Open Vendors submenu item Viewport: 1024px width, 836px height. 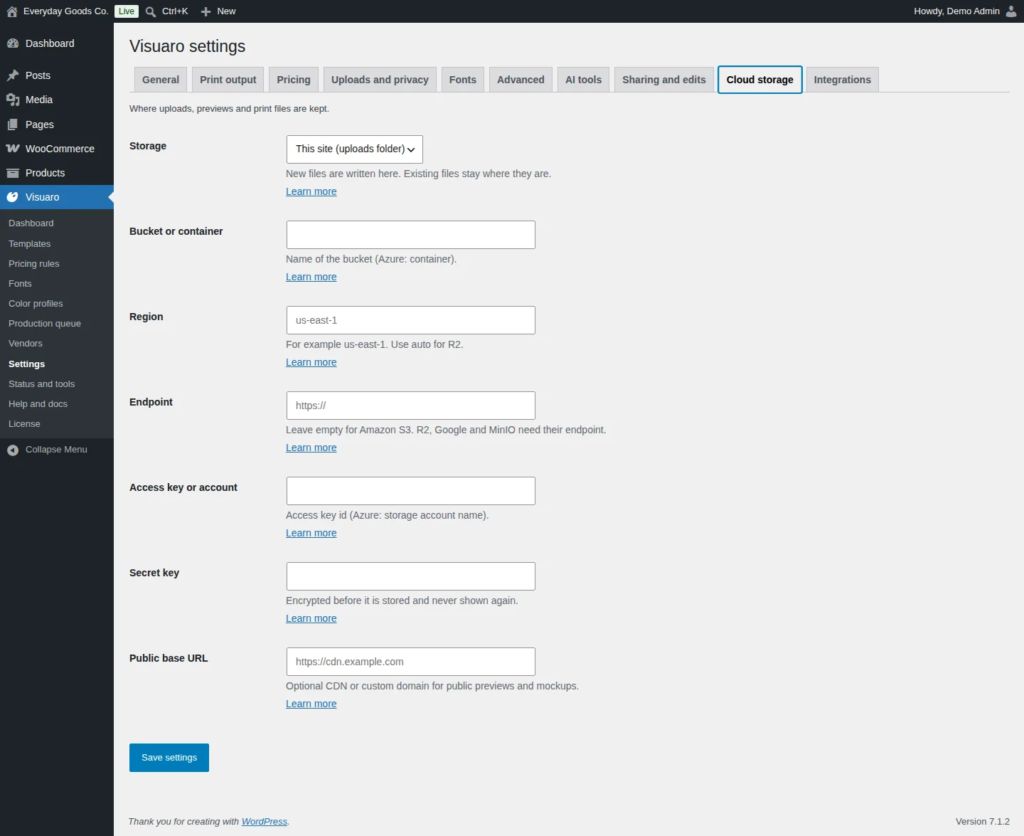point(25,344)
